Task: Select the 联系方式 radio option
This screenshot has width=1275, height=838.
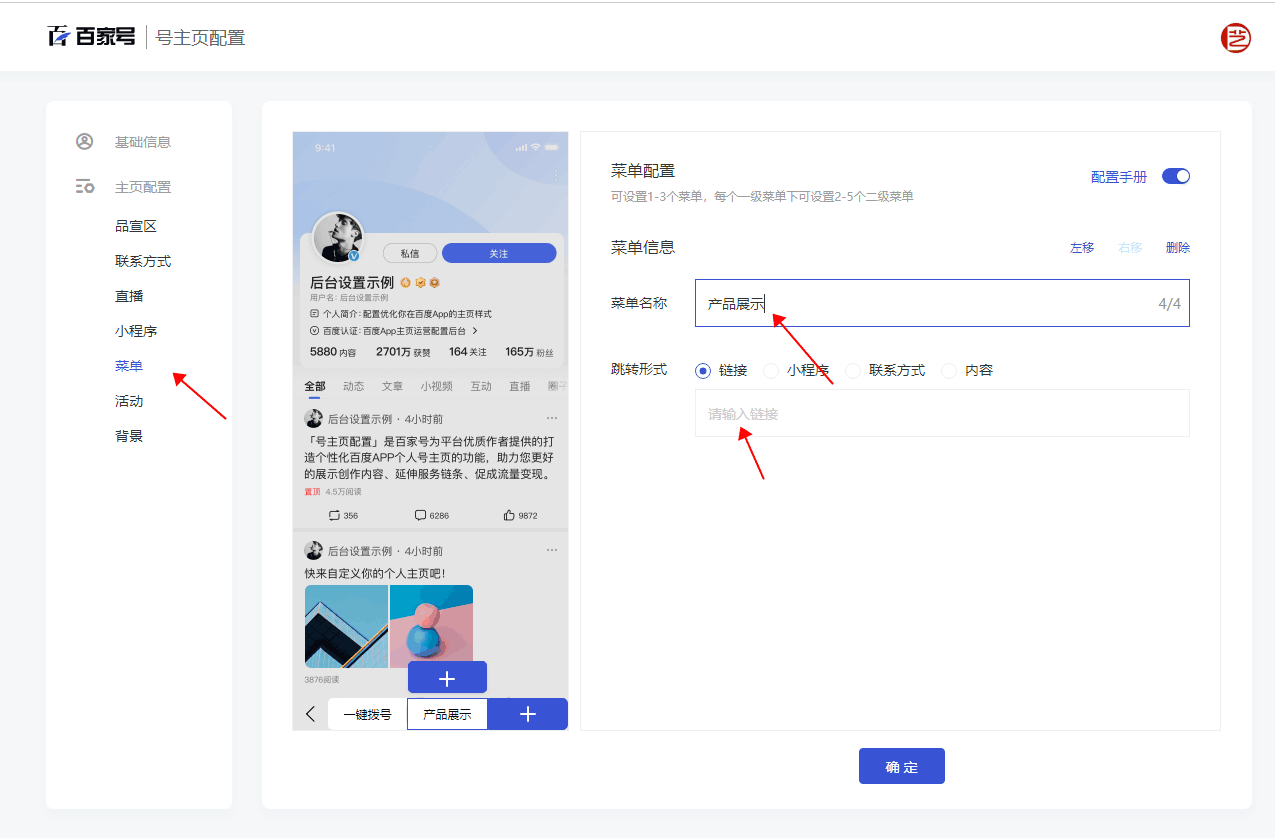Action: 853,370
